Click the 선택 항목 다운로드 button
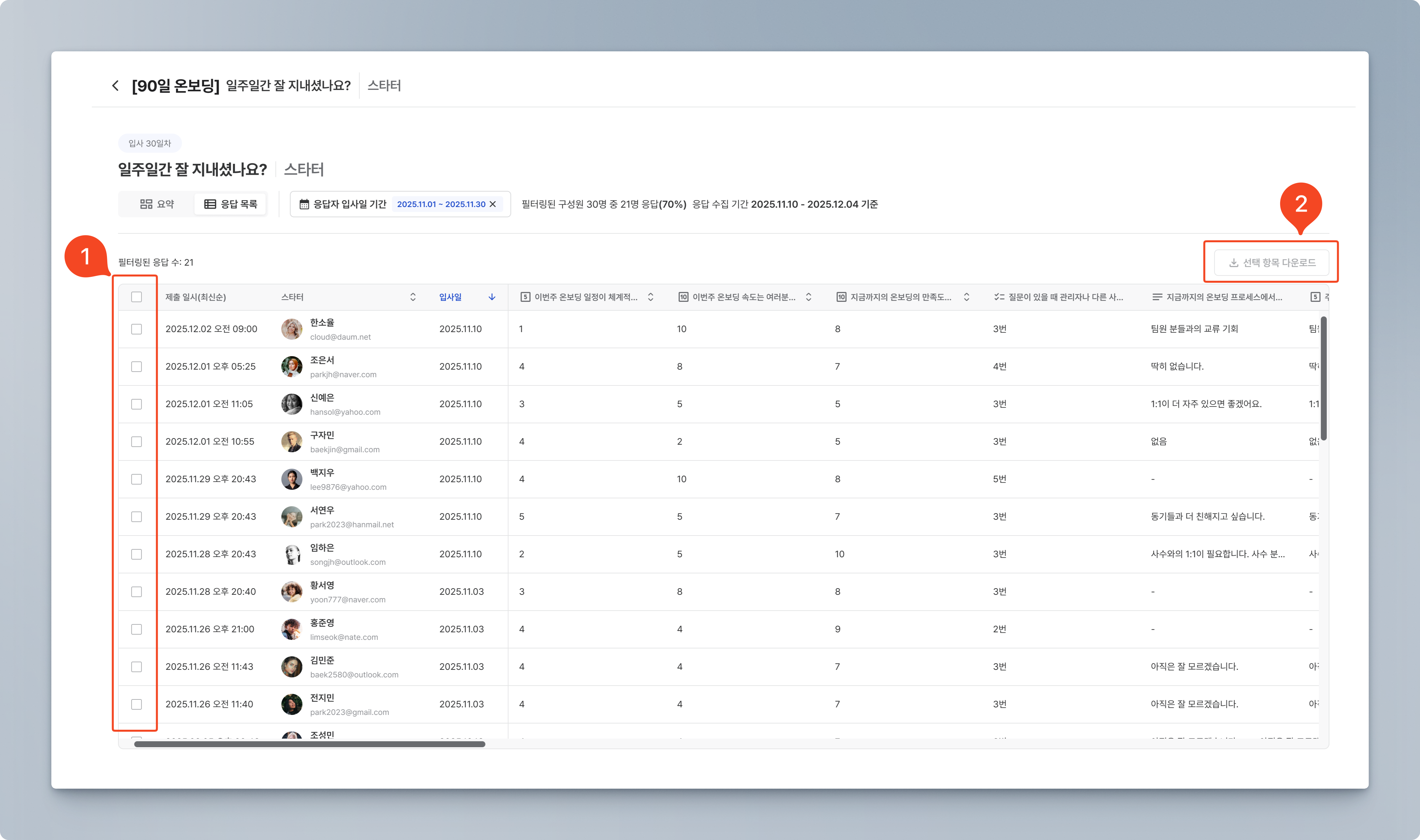The image size is (1420, 840). point(1271,263)
